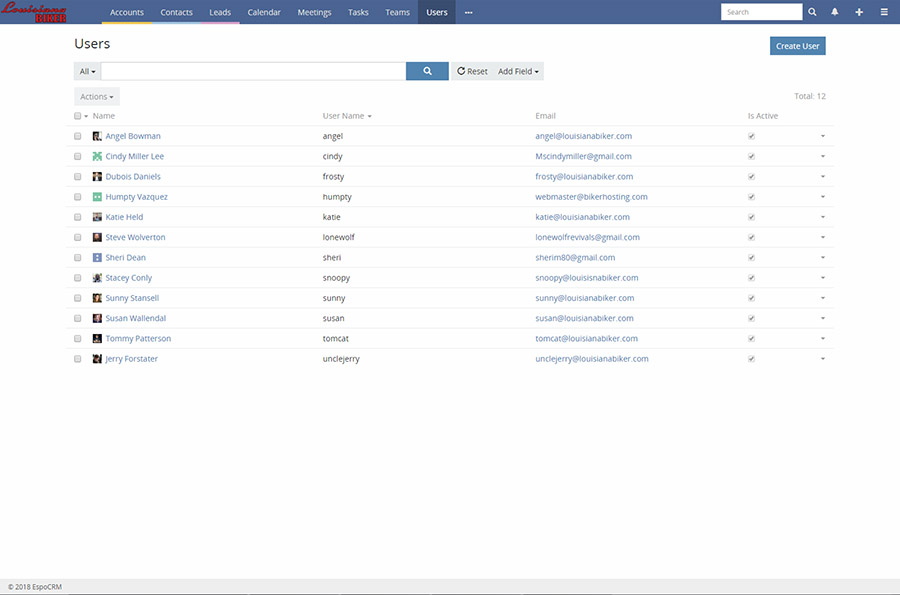The image size is (900, 595).
Task: Open more tabs via three-dots icon
Action: tap(468, 12)
